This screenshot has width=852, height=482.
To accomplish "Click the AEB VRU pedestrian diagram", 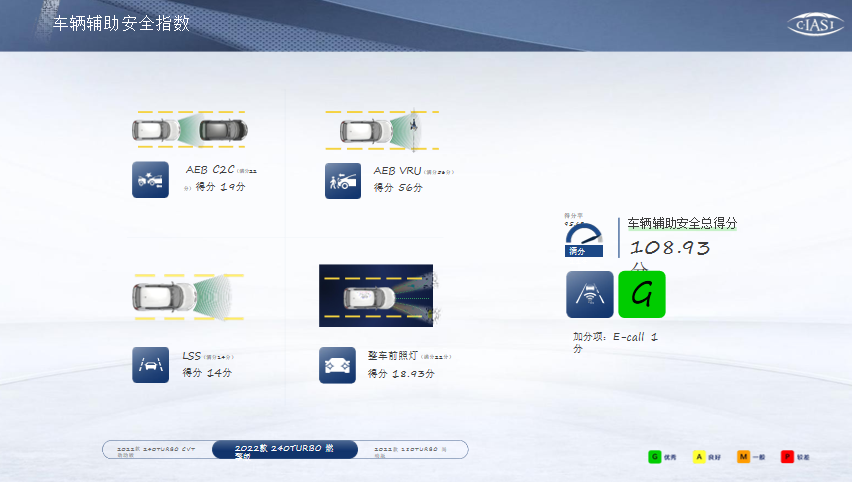I will pos(382,130).
